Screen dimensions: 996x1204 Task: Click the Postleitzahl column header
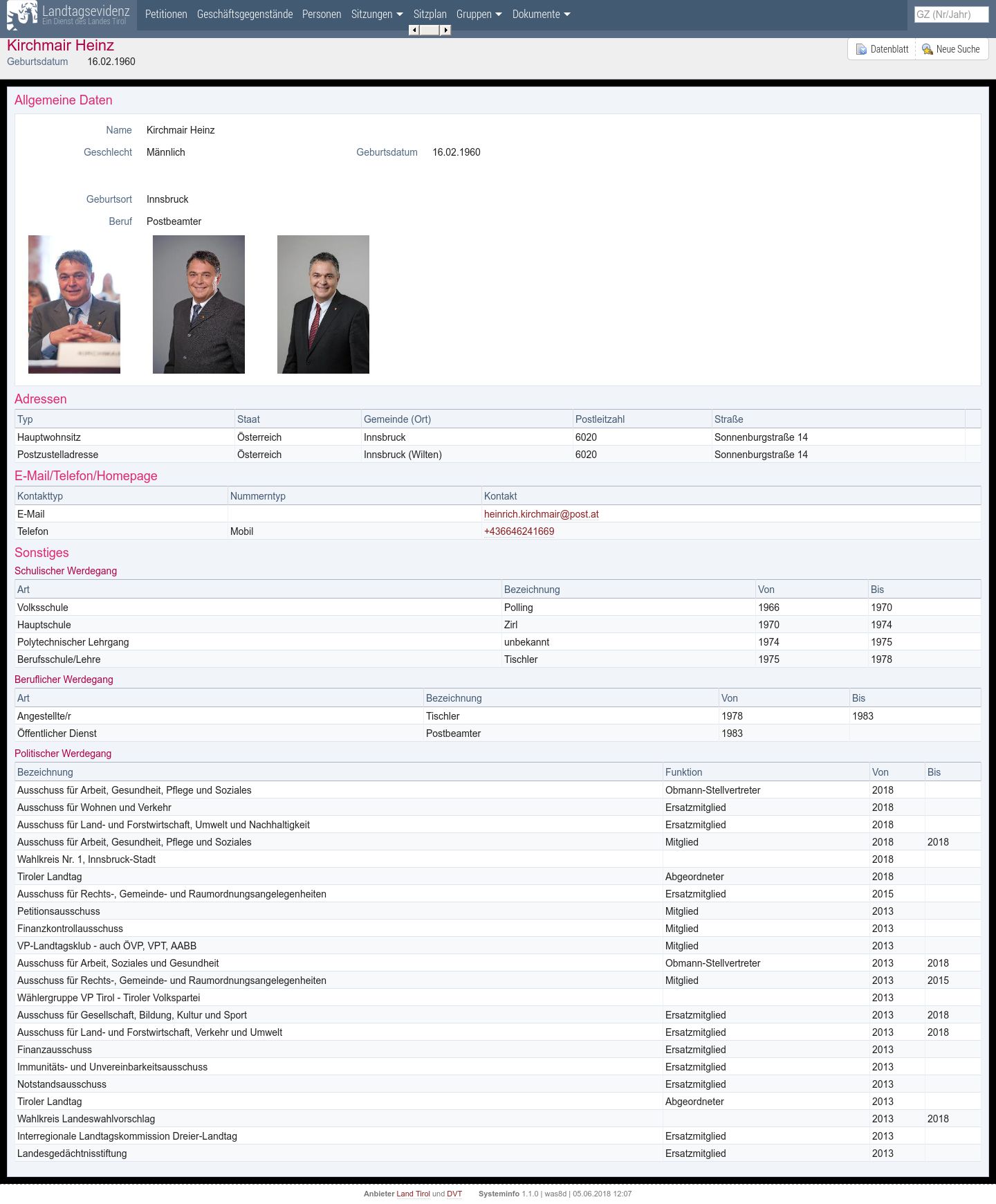643,419
